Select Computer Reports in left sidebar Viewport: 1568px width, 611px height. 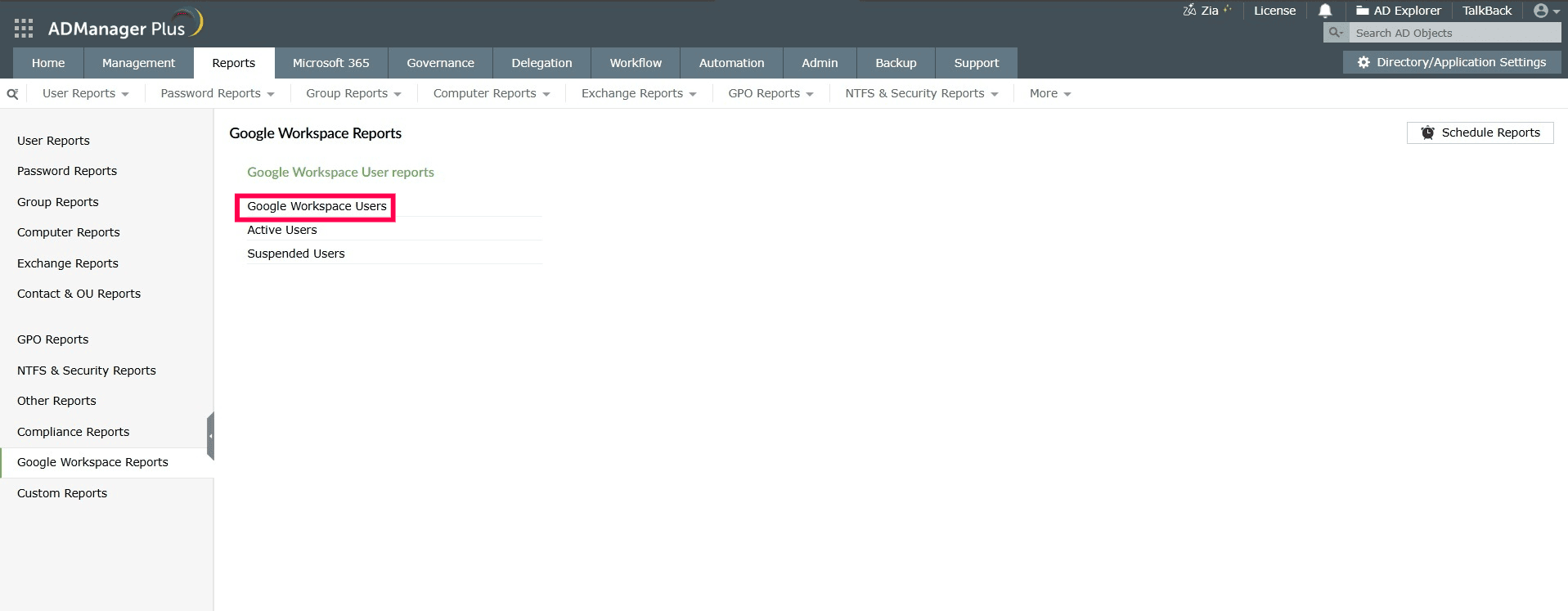[68, 232]
